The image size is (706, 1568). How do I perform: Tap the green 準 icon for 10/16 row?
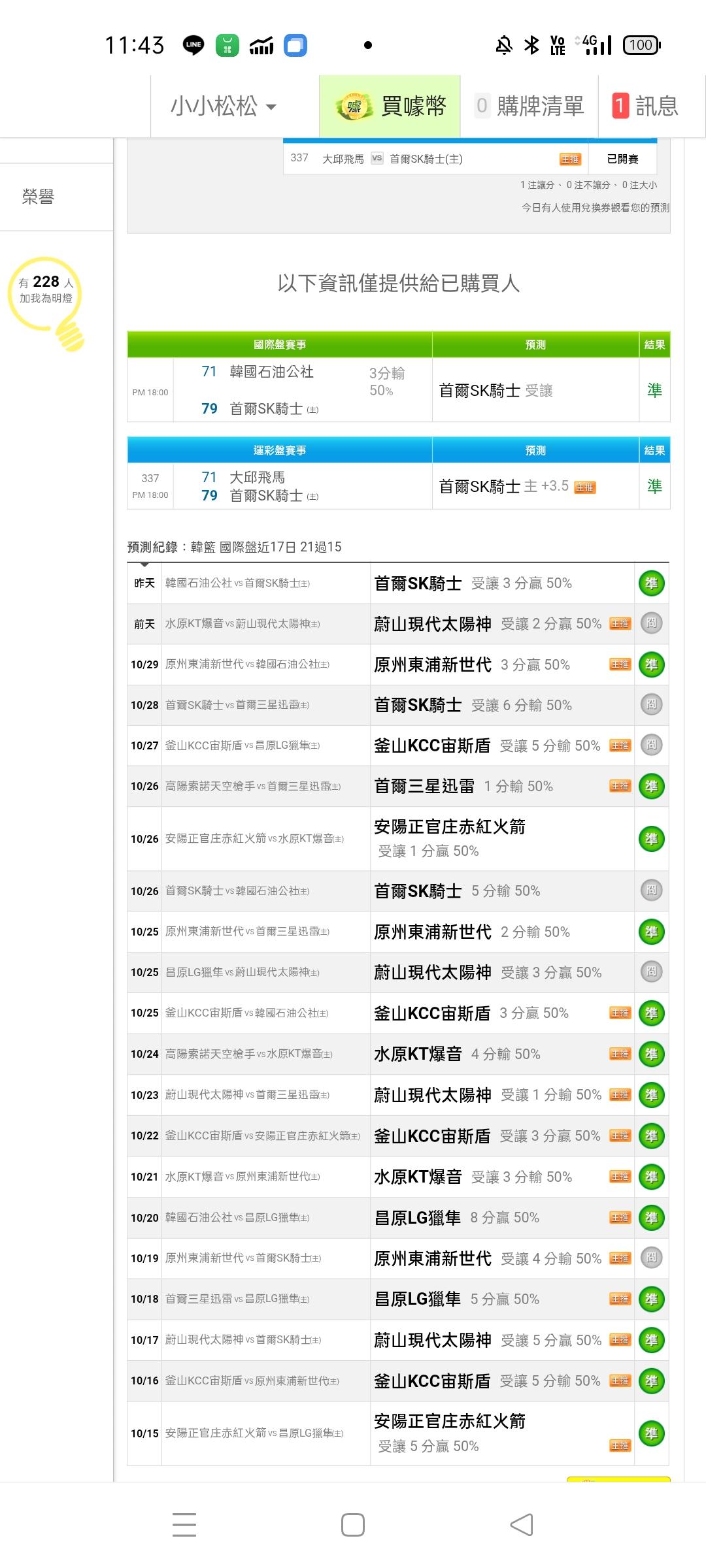click(x=651, y=1381)
